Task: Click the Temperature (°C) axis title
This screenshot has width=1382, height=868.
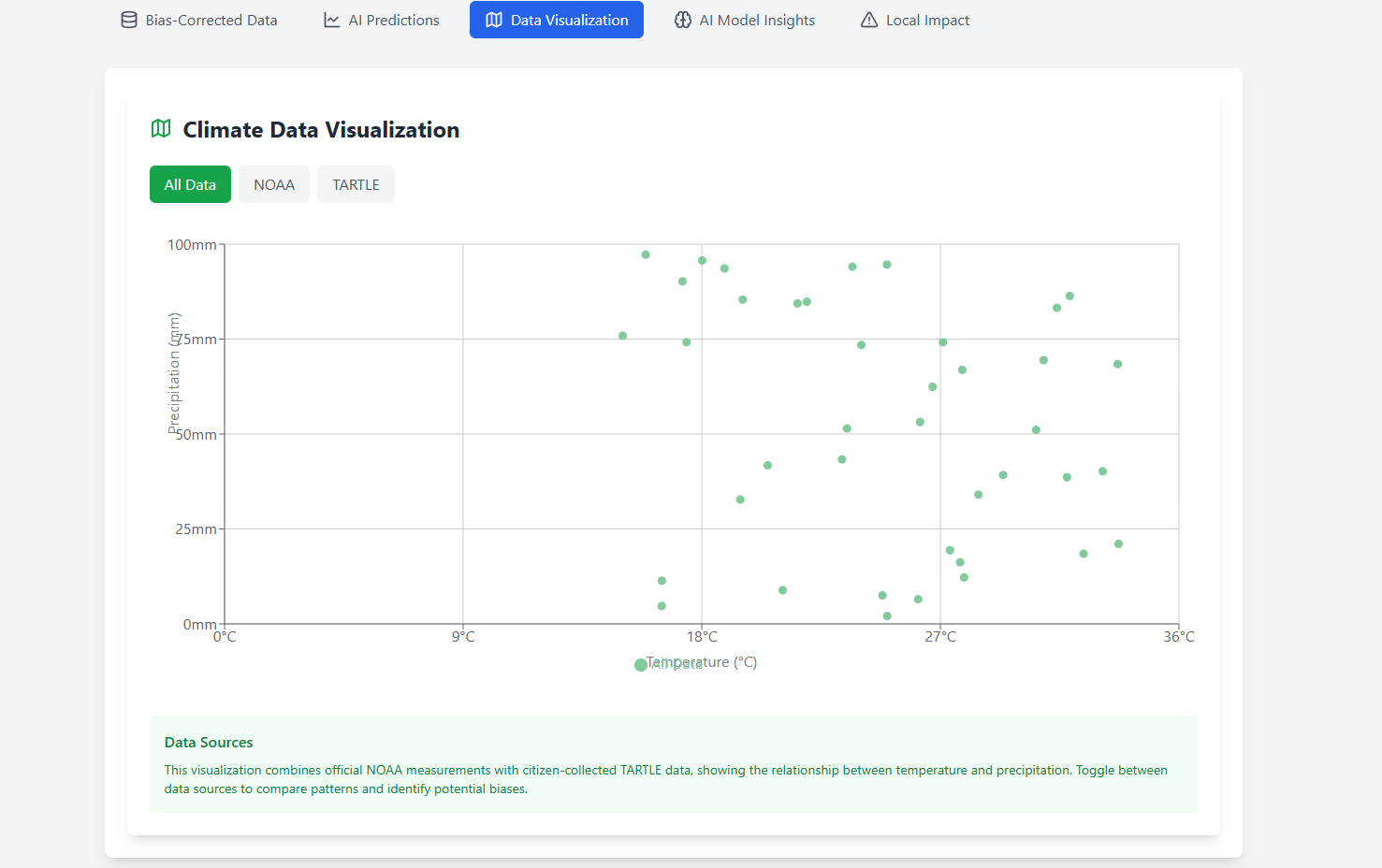Action: pos(702,662)
